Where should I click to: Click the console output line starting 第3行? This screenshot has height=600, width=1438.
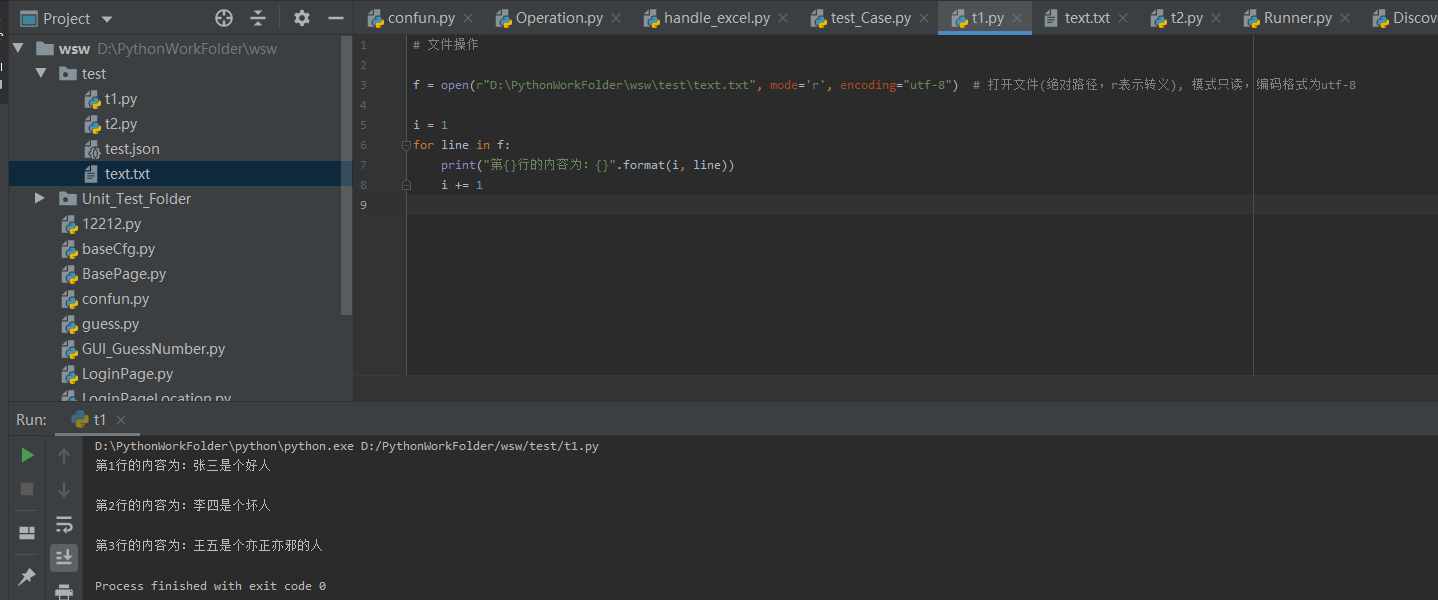tap(209, 546)
